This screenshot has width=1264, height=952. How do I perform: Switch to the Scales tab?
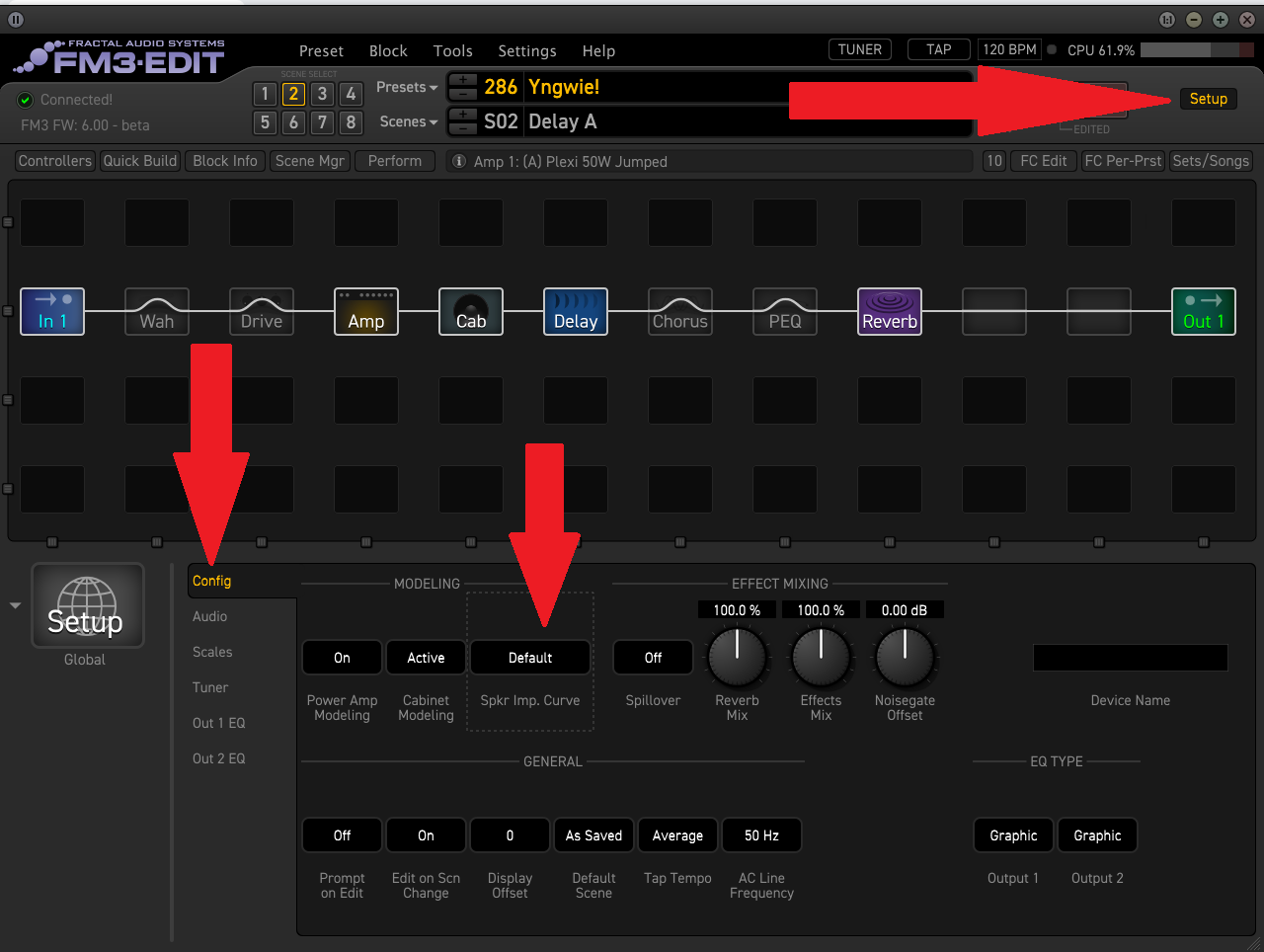(212, 652)
